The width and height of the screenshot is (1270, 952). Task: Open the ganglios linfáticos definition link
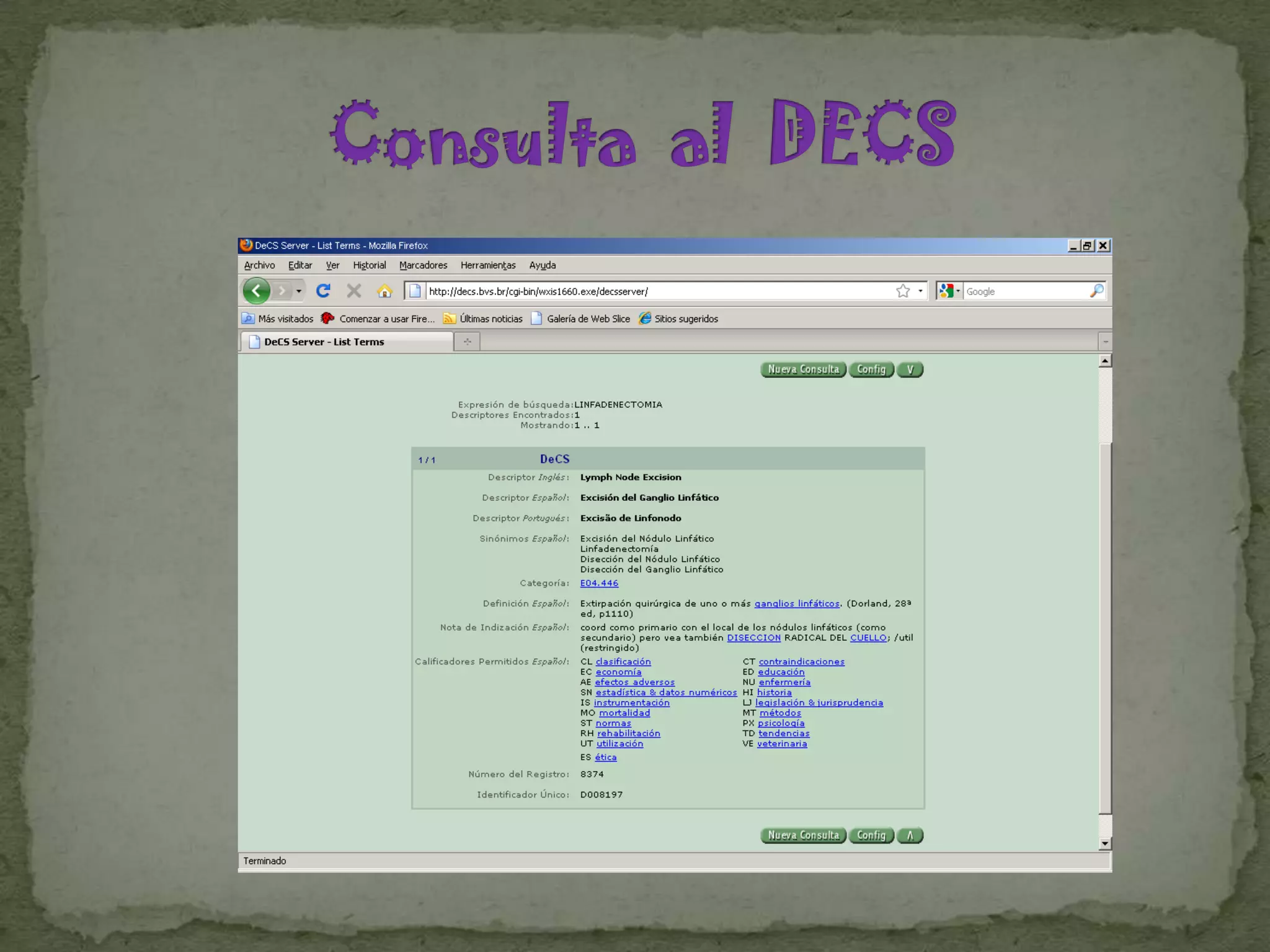pos(796,604)
